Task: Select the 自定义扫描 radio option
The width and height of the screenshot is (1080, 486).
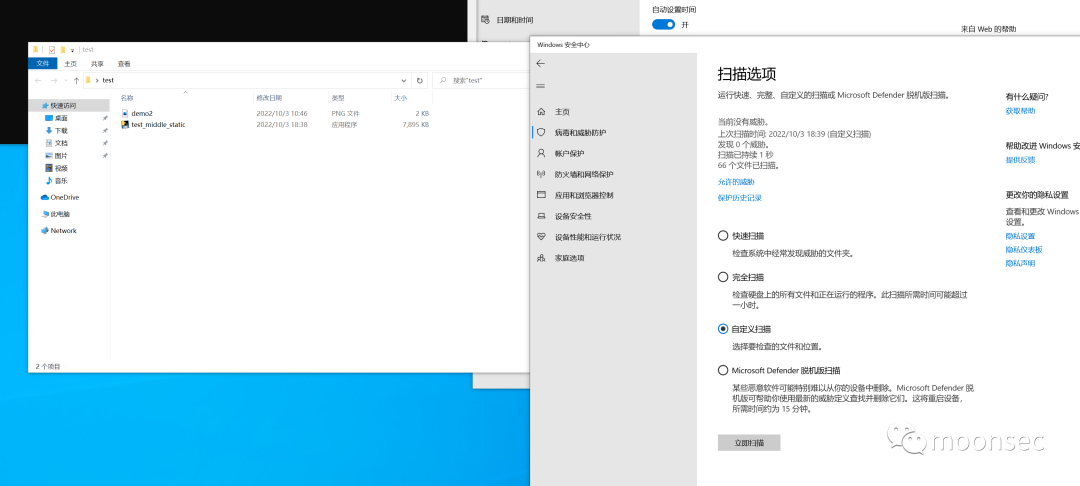Action: pos(723,329)
